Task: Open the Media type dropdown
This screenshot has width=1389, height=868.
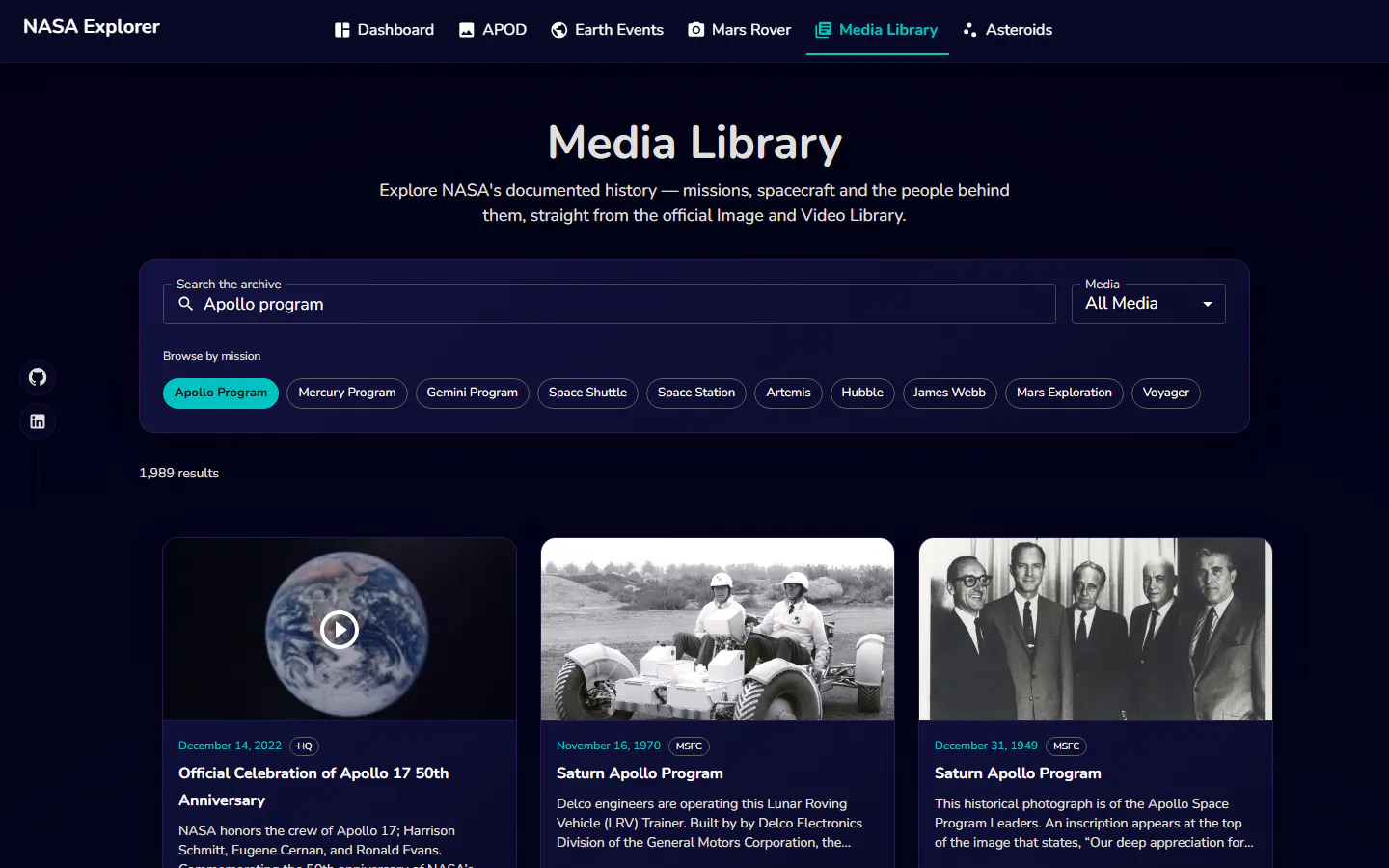Action: (x=1149, y=304)
